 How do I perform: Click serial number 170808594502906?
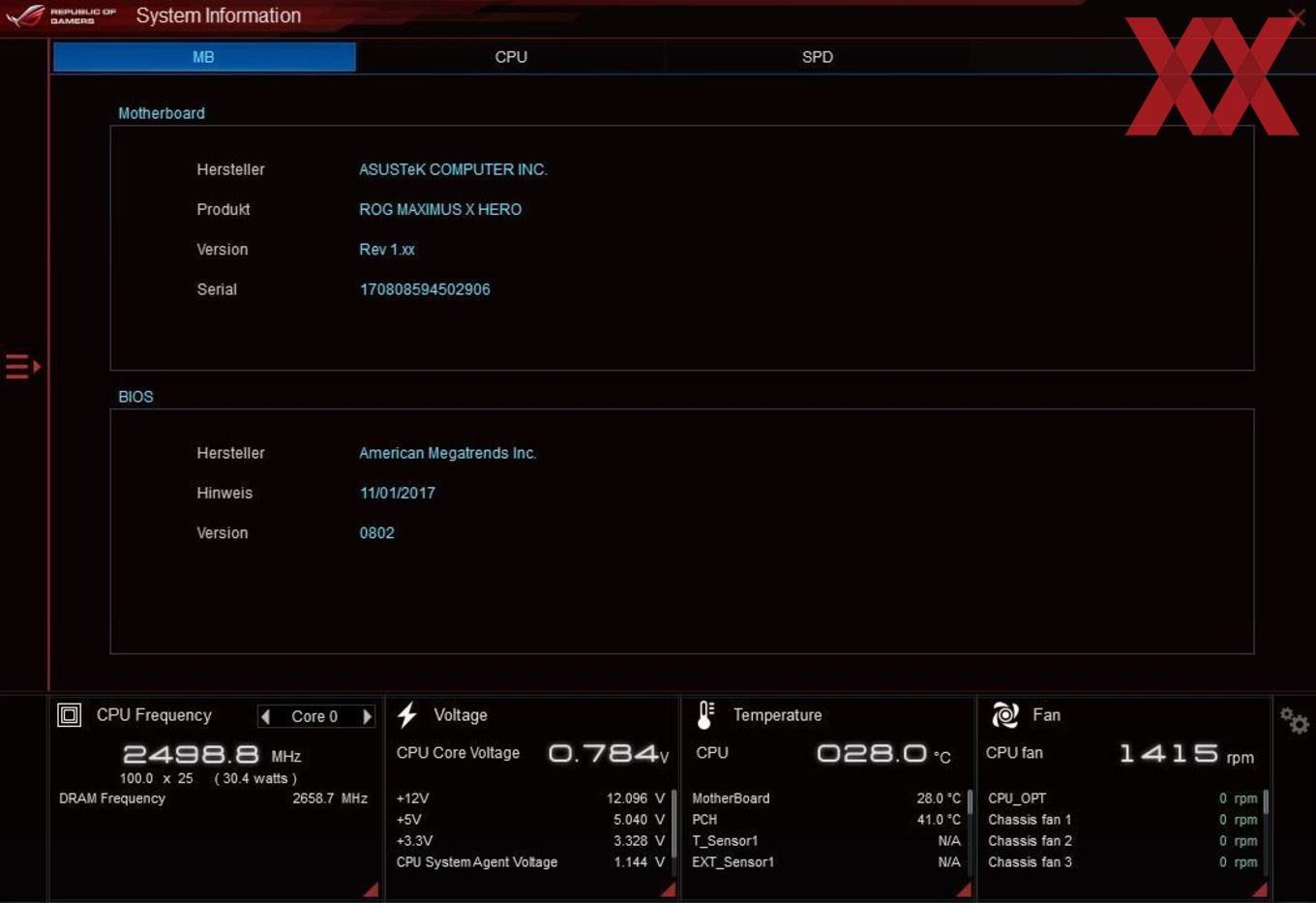coord(425,289)
